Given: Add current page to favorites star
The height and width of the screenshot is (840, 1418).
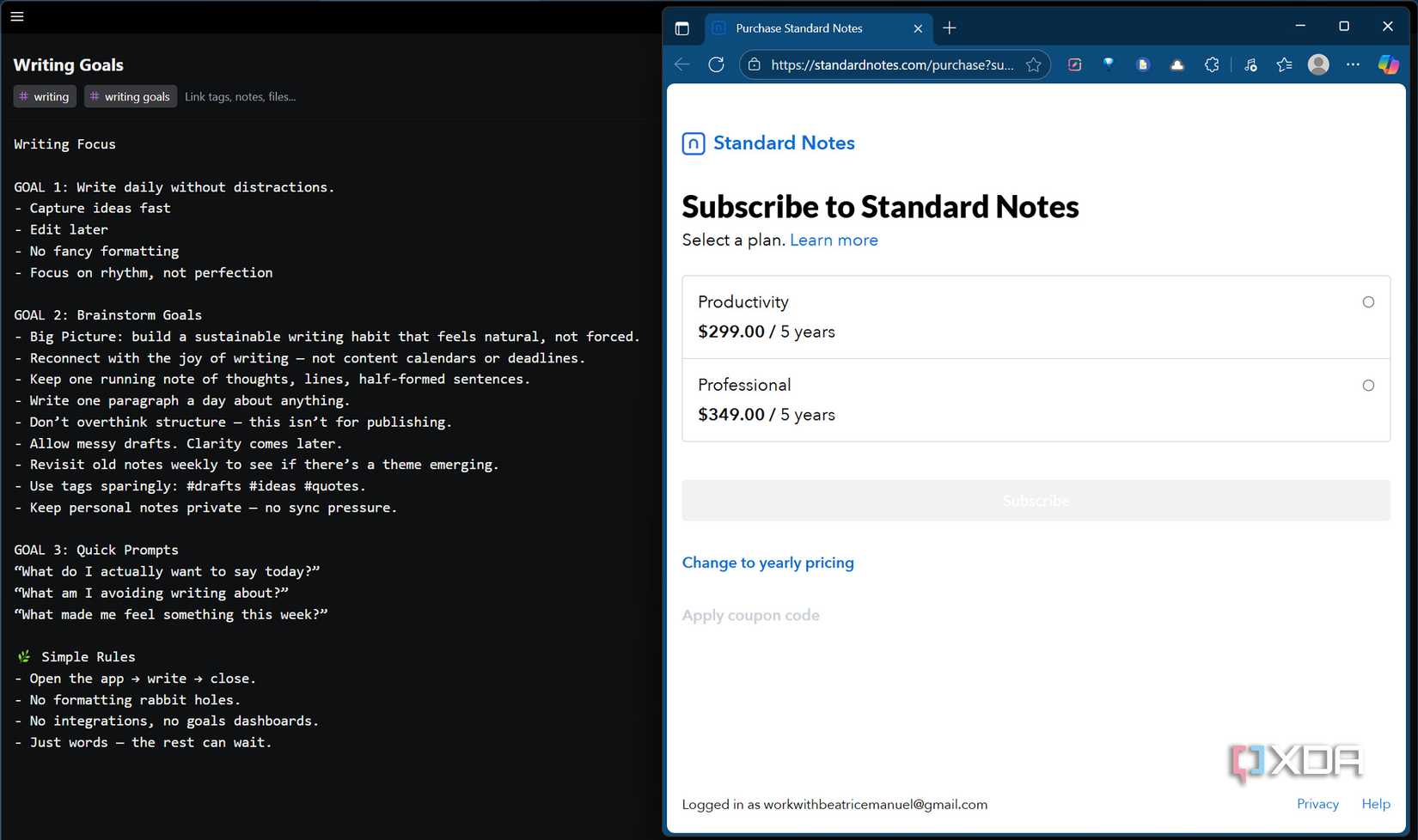Looking at the screenshot, I should (1034, 64).
